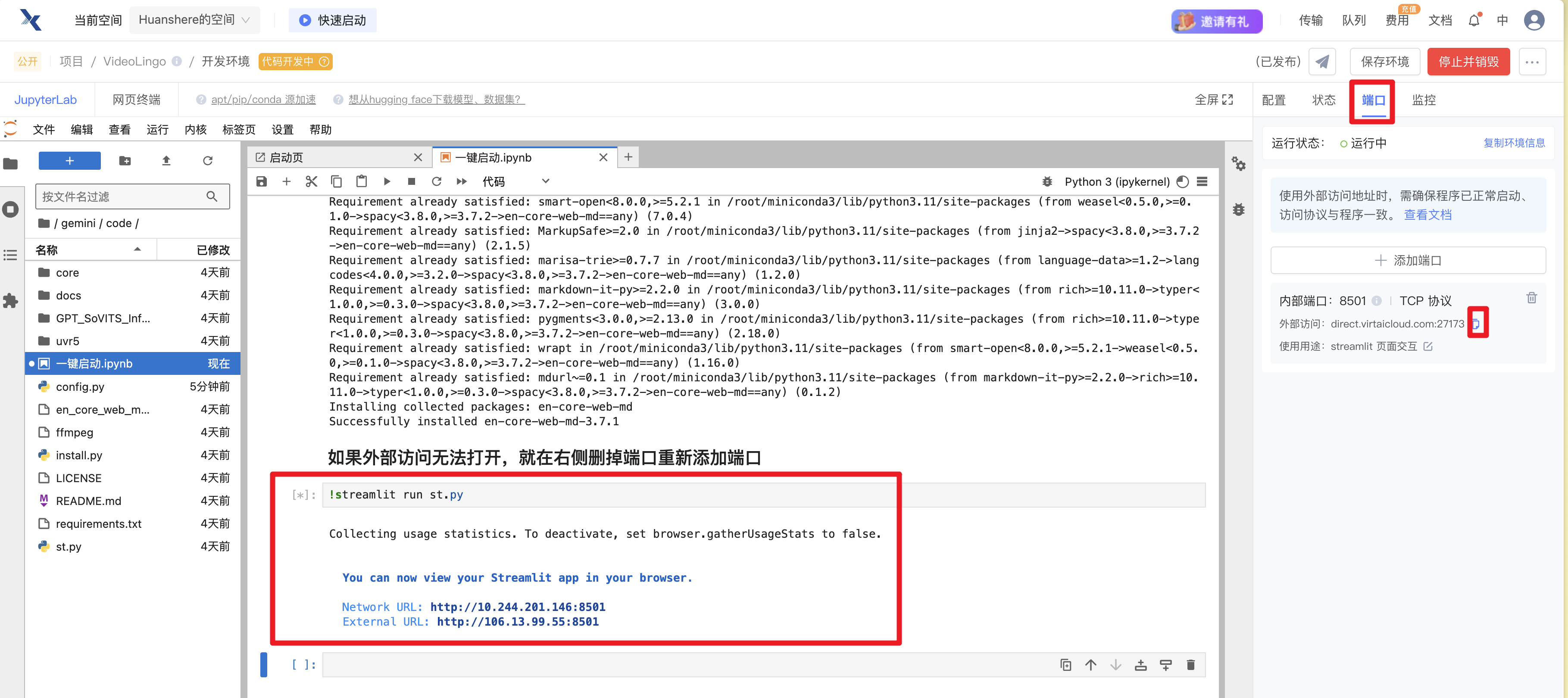Create a new folder in file browser
This screenshot has height=698, width=1568.
125,161
